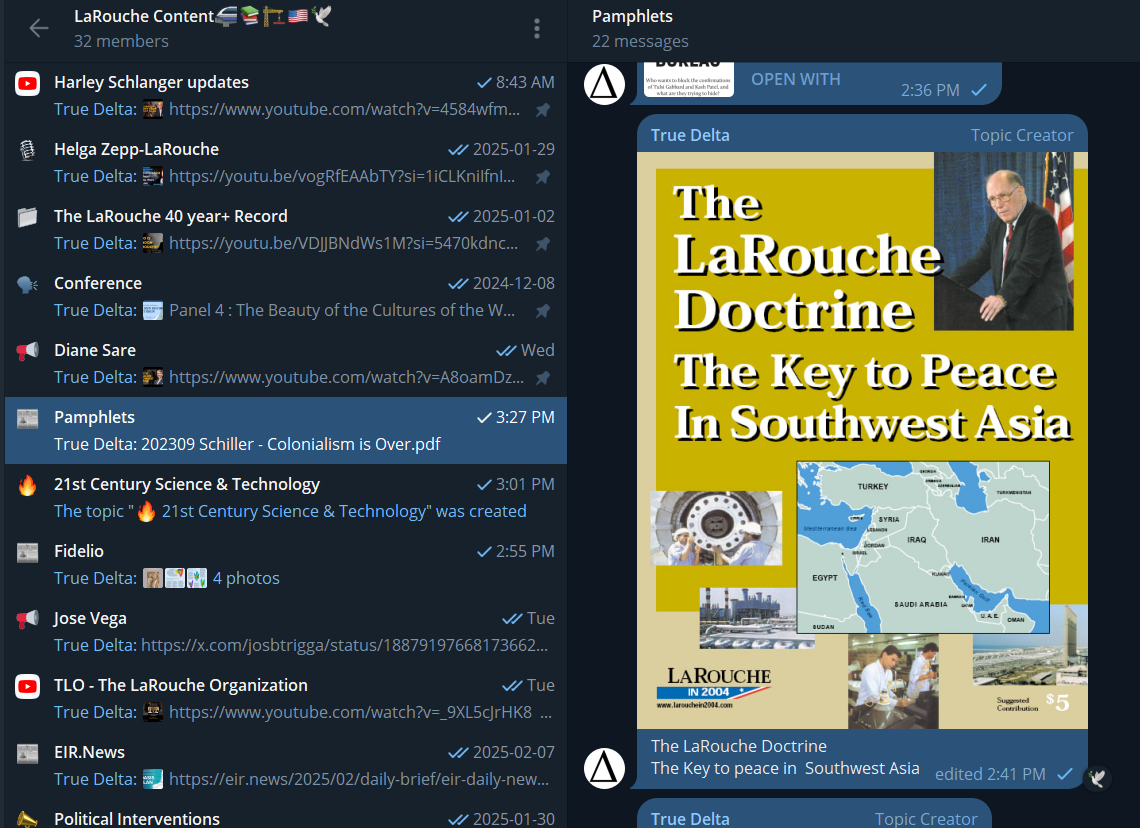Open the Diane Sare topic

tap(286, 363)
